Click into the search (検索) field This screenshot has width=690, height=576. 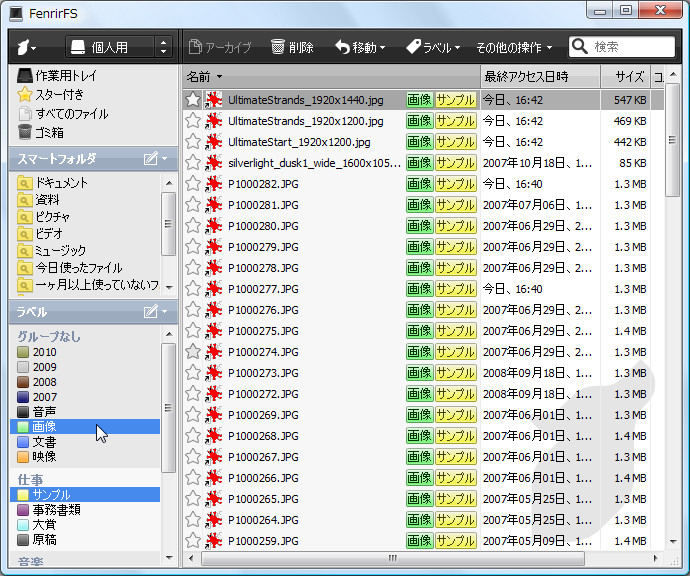pos(621,47)
